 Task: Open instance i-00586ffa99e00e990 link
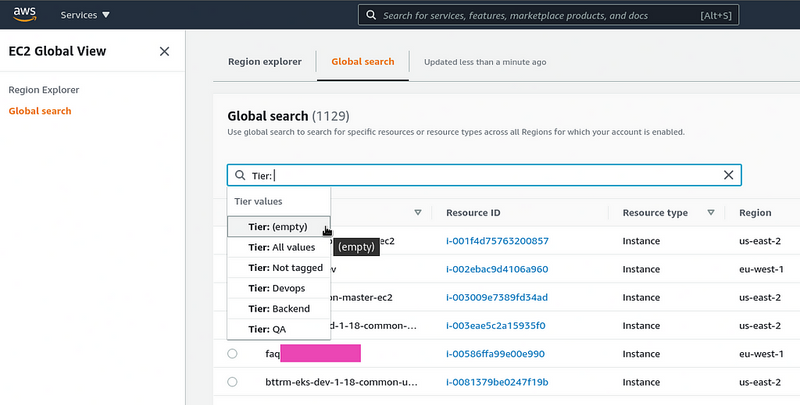click(495, 354)
